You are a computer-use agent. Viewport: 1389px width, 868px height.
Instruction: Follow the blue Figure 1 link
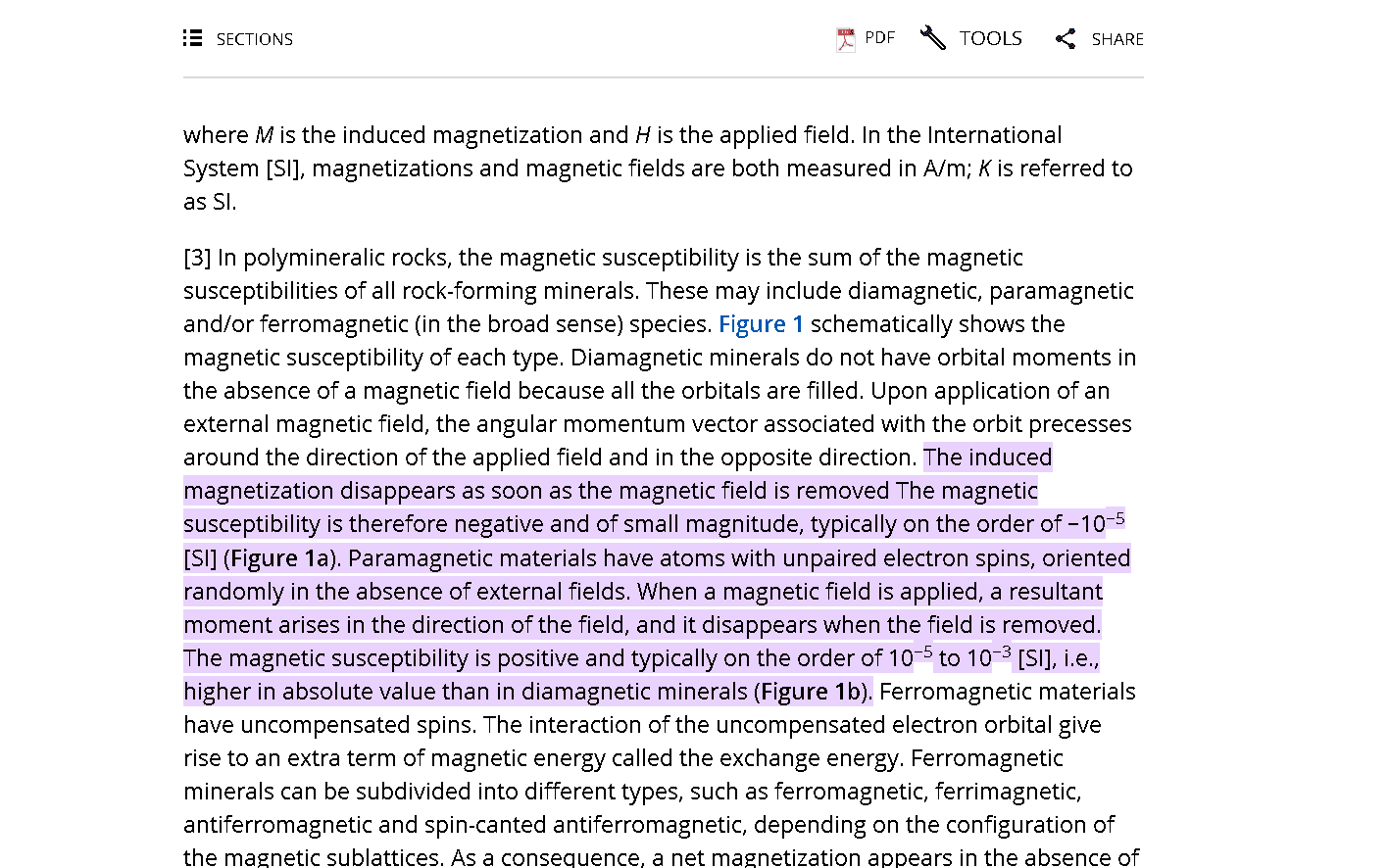click(761, 324)
